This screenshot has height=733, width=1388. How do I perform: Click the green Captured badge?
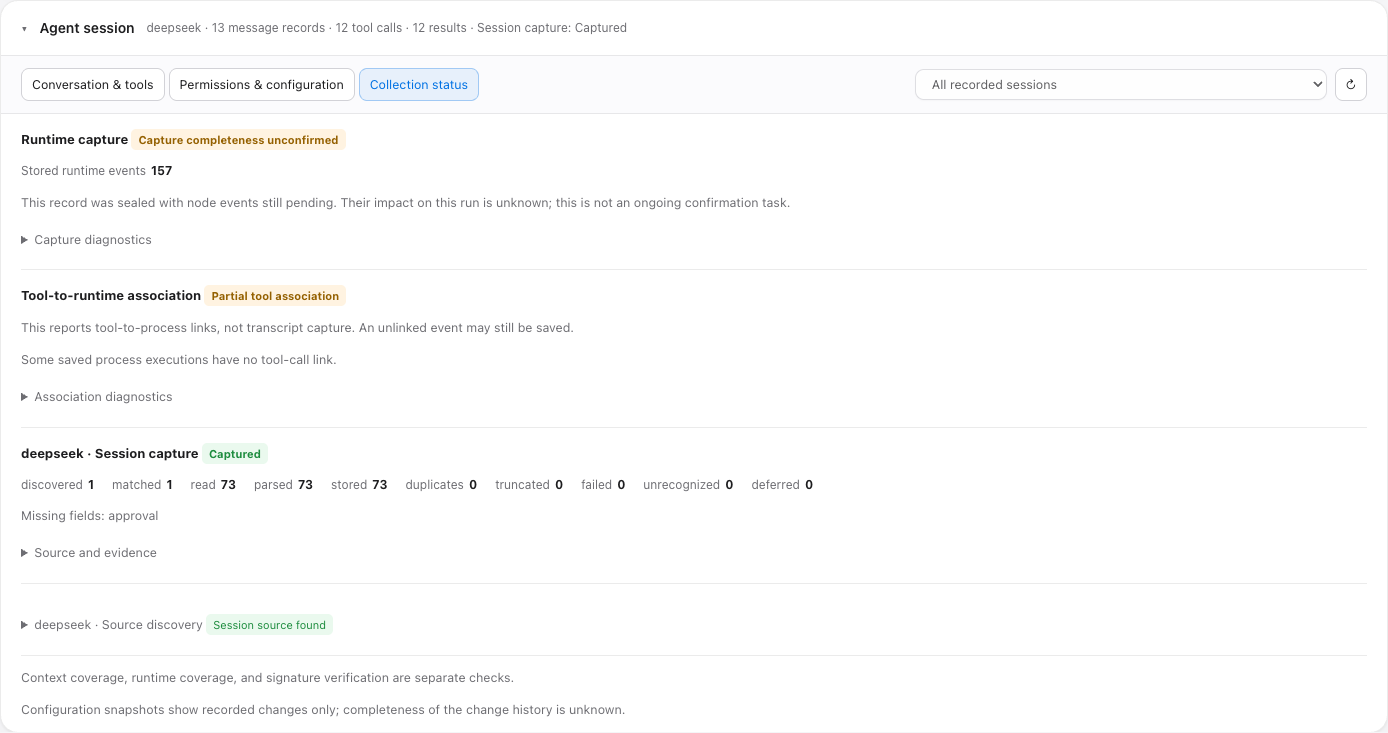click(235, 454)
